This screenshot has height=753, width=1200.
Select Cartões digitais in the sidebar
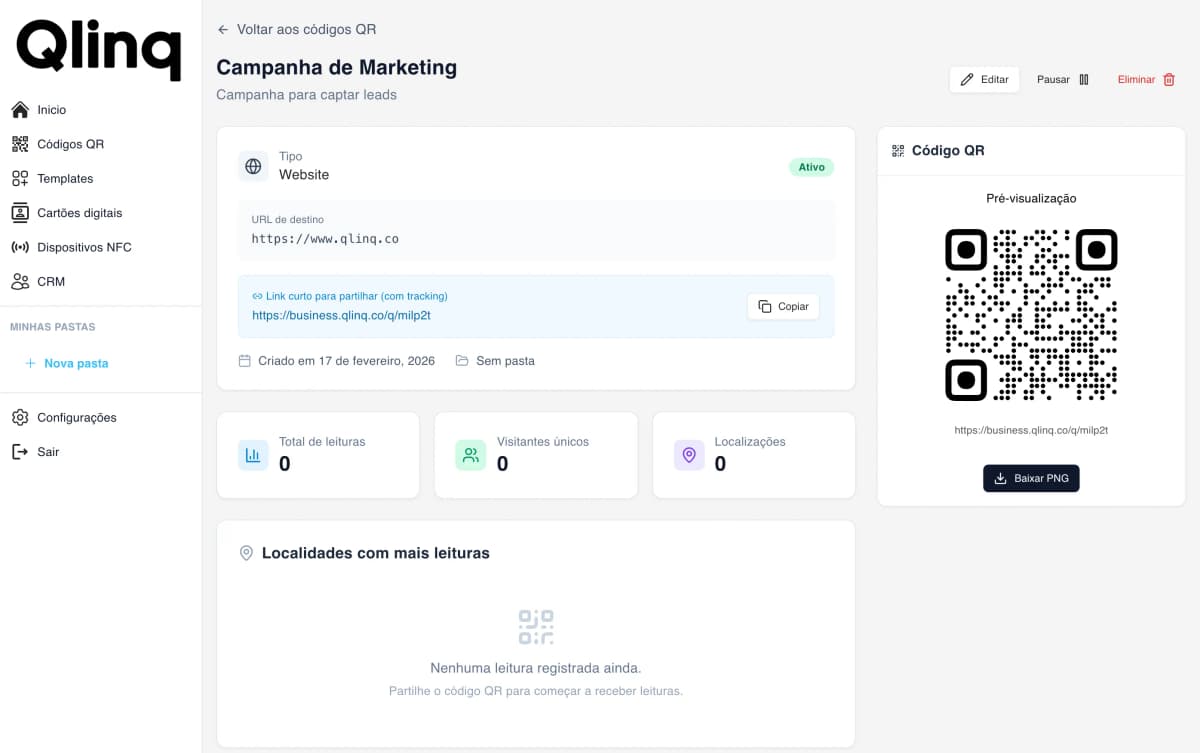(78, 212)
